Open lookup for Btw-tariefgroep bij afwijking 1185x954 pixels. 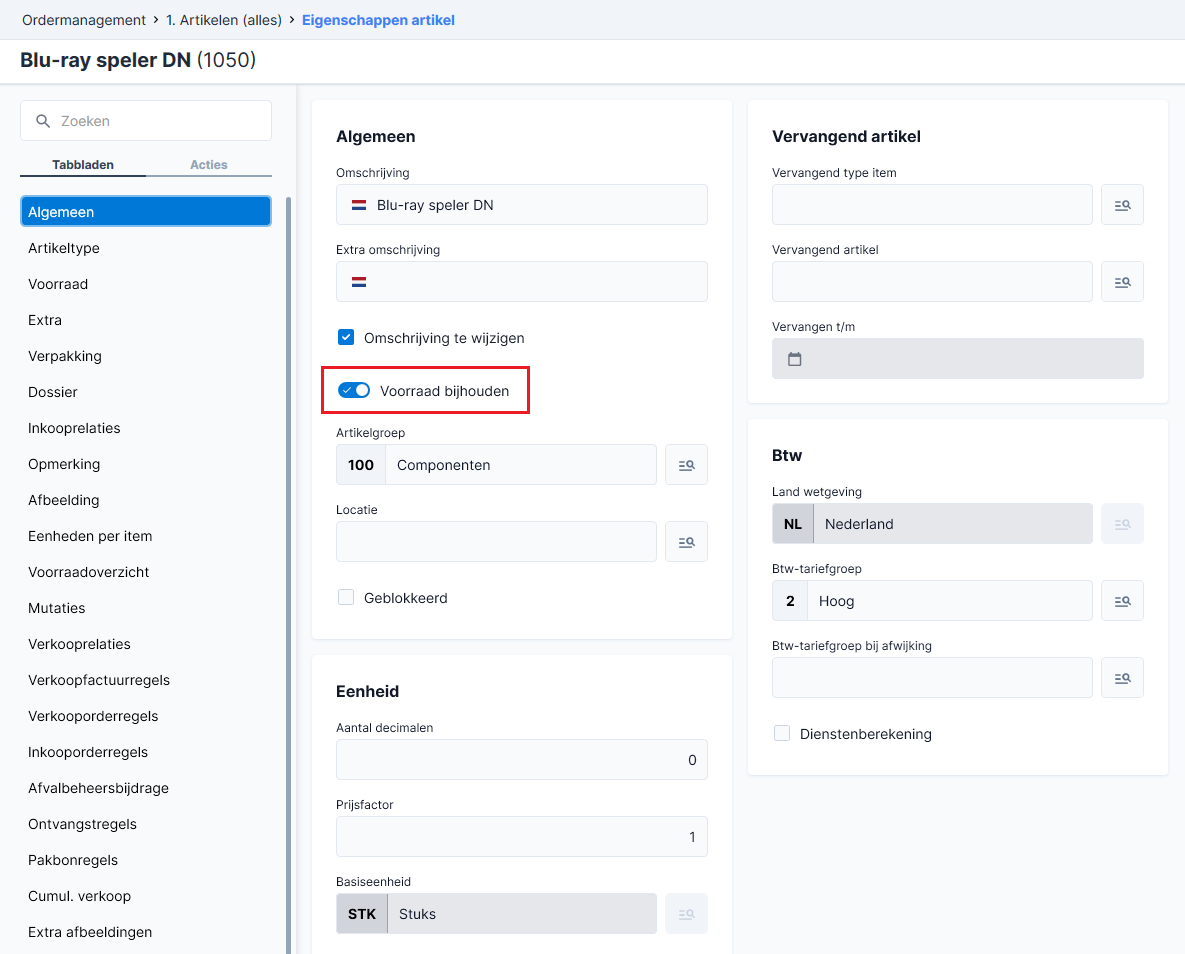tap(1122, 678)
